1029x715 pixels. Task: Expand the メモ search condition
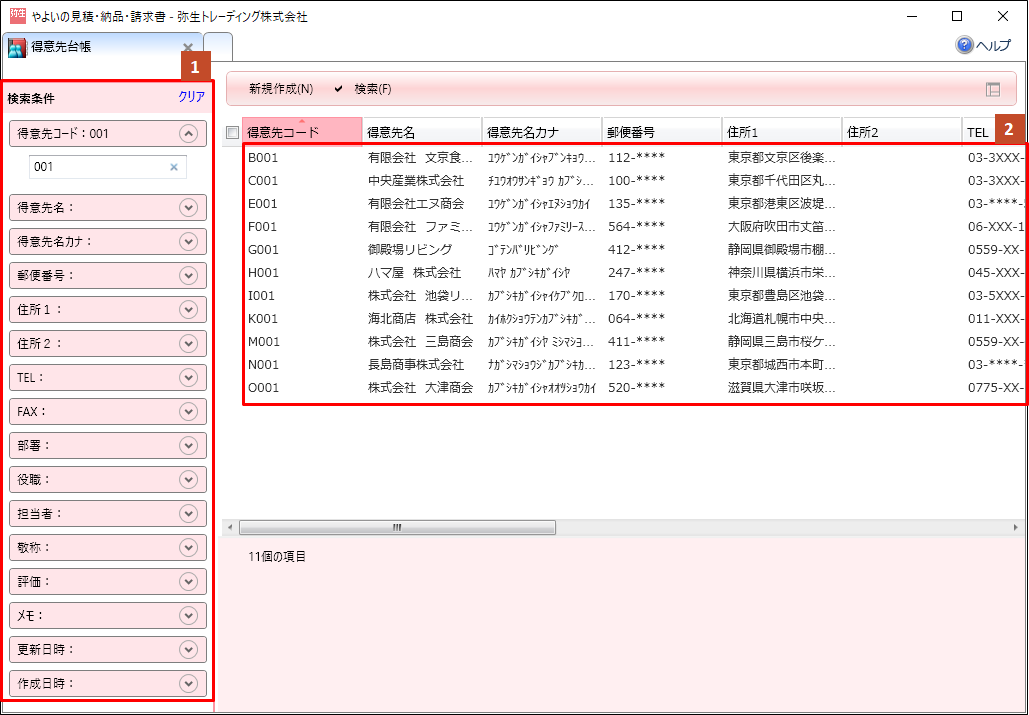pyautogui.click(x=188, y=615)
